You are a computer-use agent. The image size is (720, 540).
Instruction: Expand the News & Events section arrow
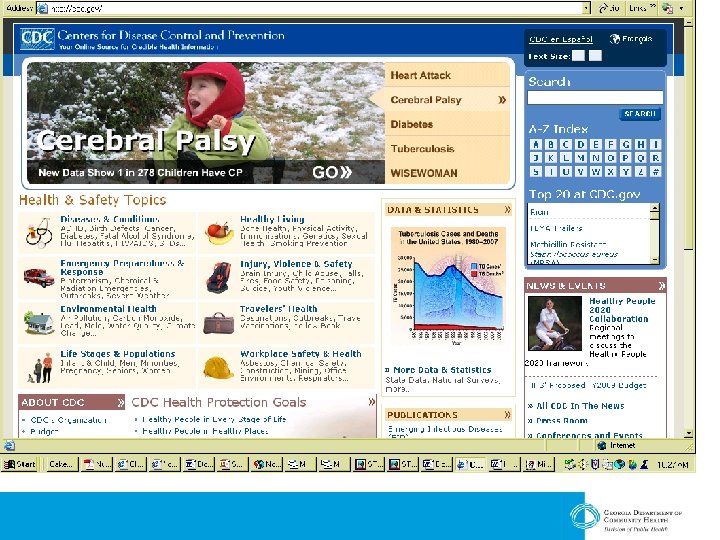[662, 286]
